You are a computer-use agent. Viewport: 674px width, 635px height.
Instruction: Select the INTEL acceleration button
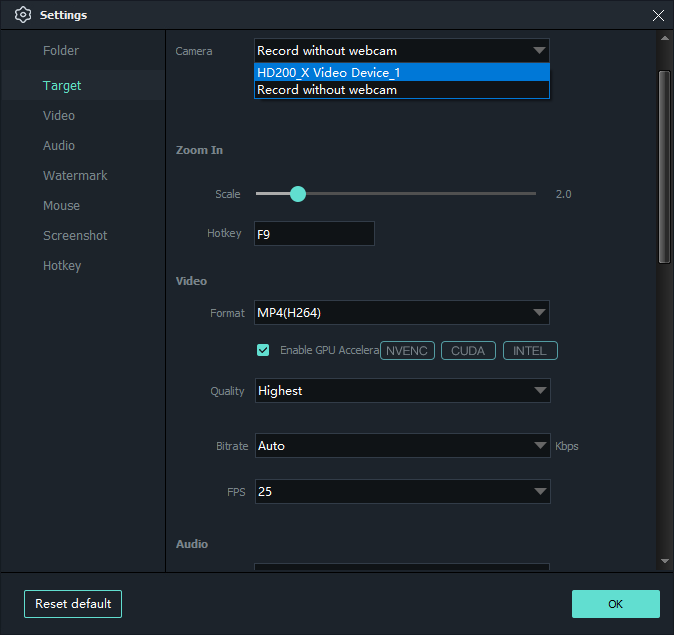[530, 351]
